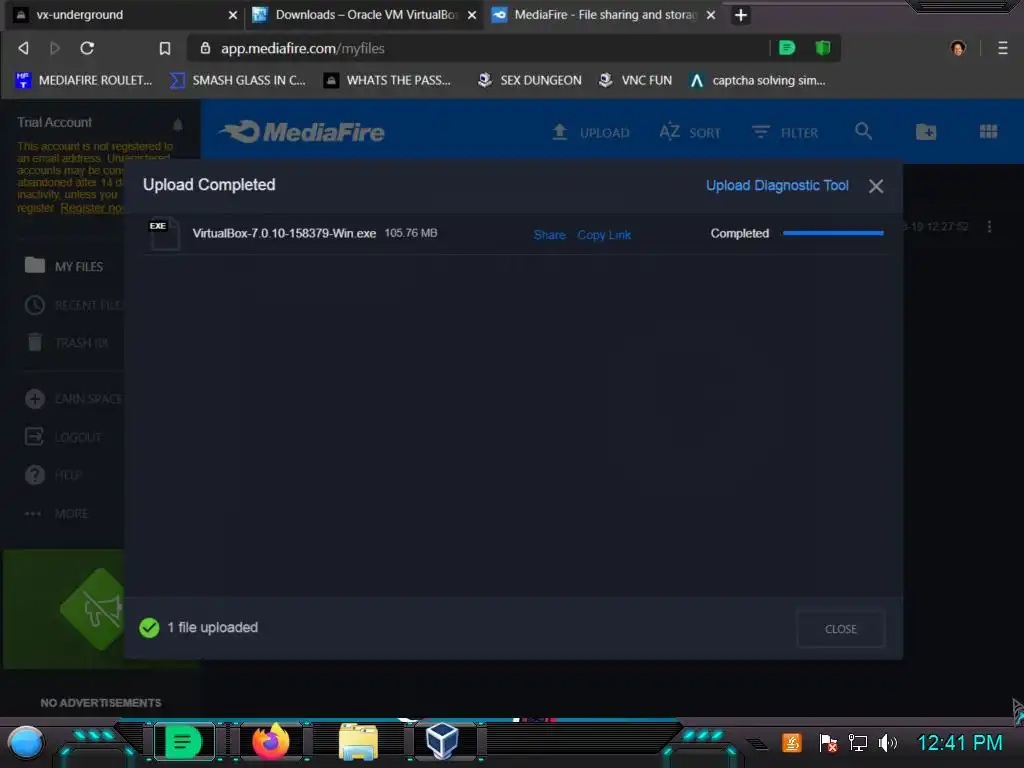Click LOGOUT in the sidebar

(63, 437)
